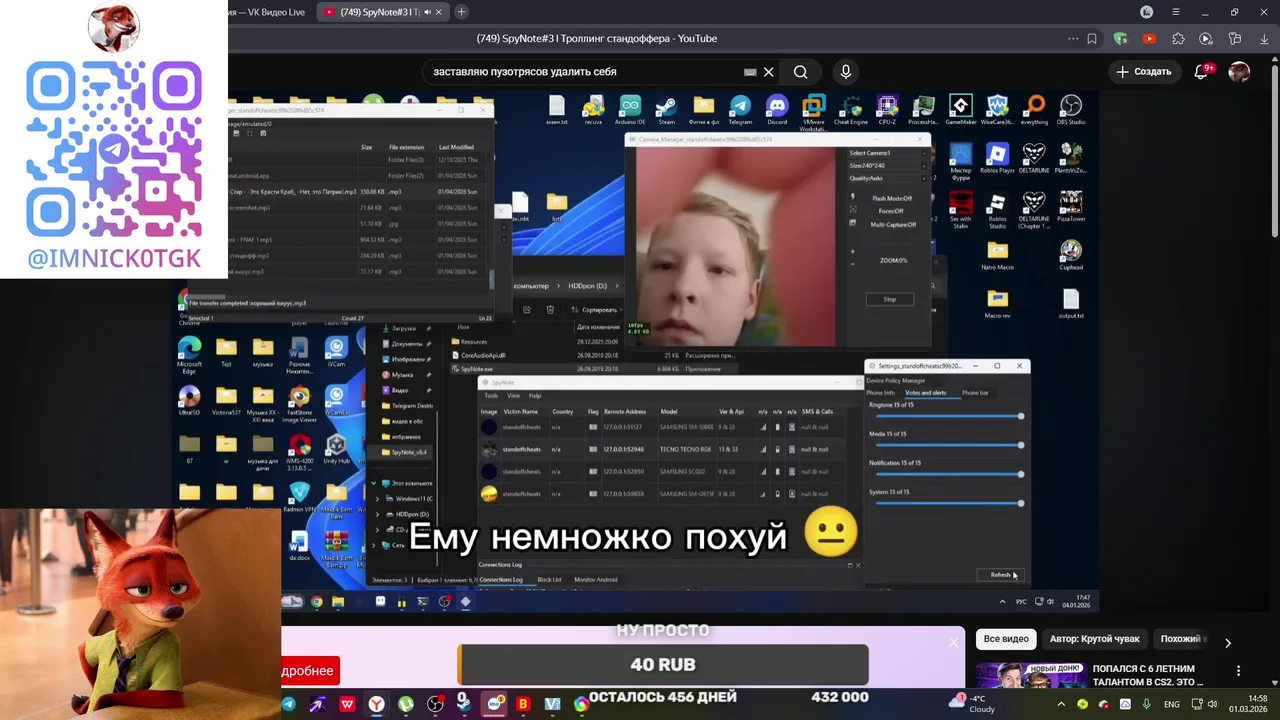Switch to the Phone Info tab
The image size is (1280, 720).
tap(880, 393)
